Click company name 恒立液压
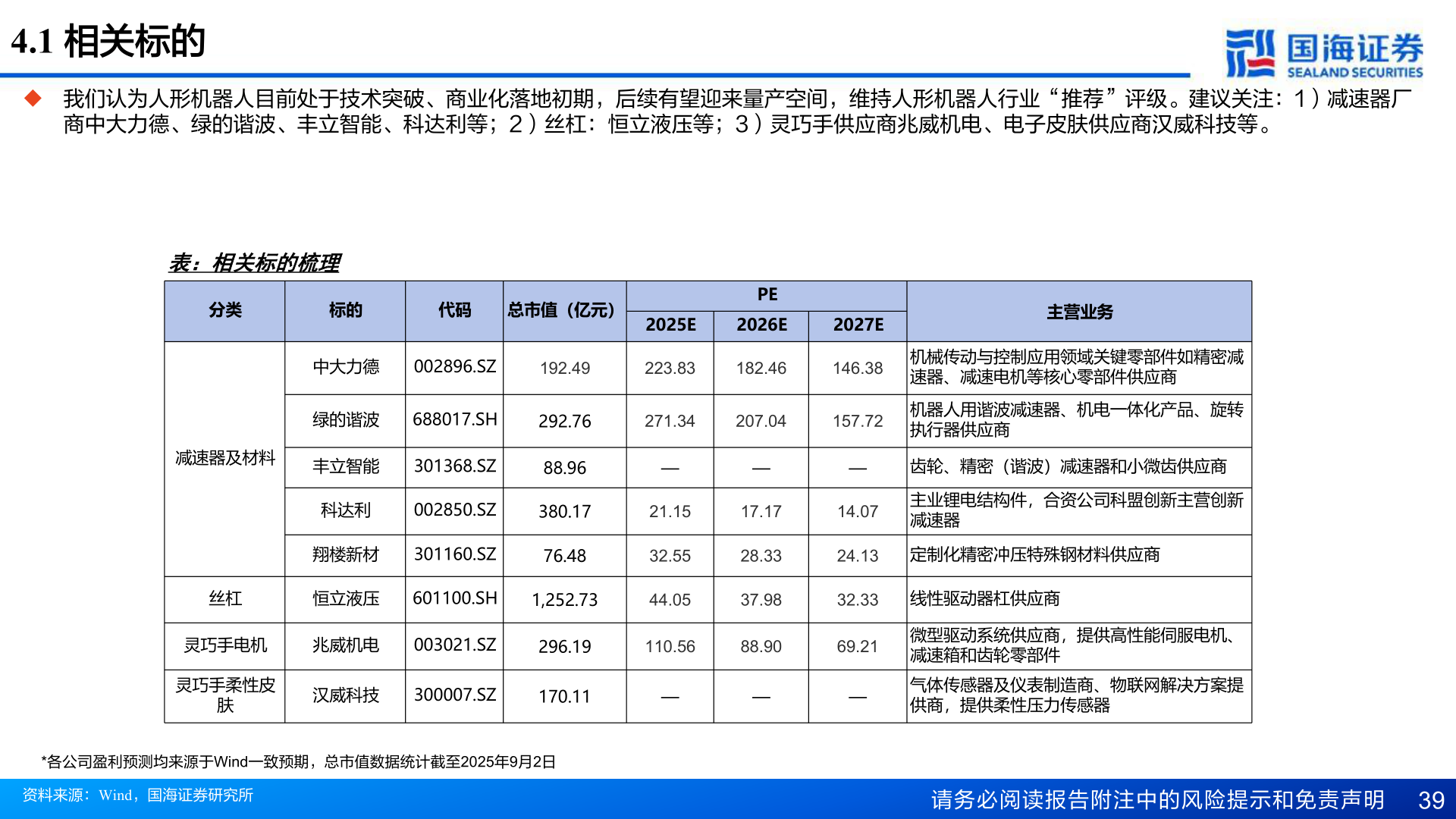The width and height of the screenshot is (1456, 819). (345, 599)
